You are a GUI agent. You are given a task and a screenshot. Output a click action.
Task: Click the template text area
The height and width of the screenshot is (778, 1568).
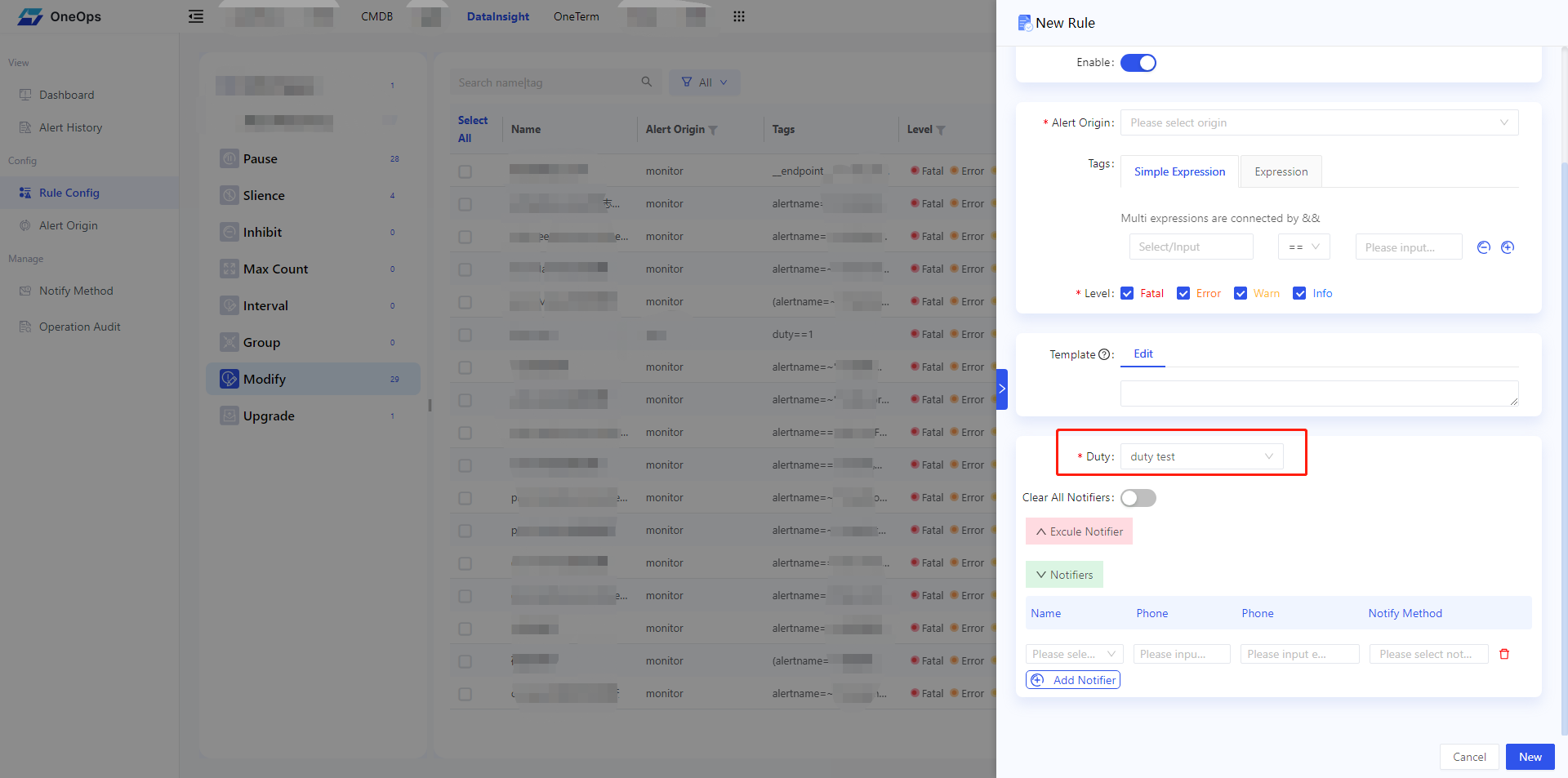click(x=1319, y=393)
